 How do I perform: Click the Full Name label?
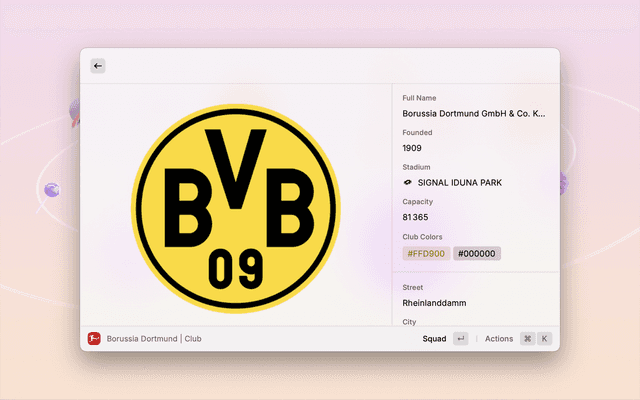point(420,98)
